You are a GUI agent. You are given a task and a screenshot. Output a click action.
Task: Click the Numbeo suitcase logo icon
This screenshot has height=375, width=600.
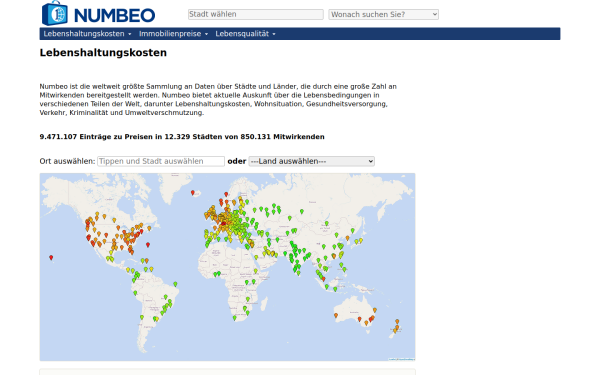click(54, 13)
